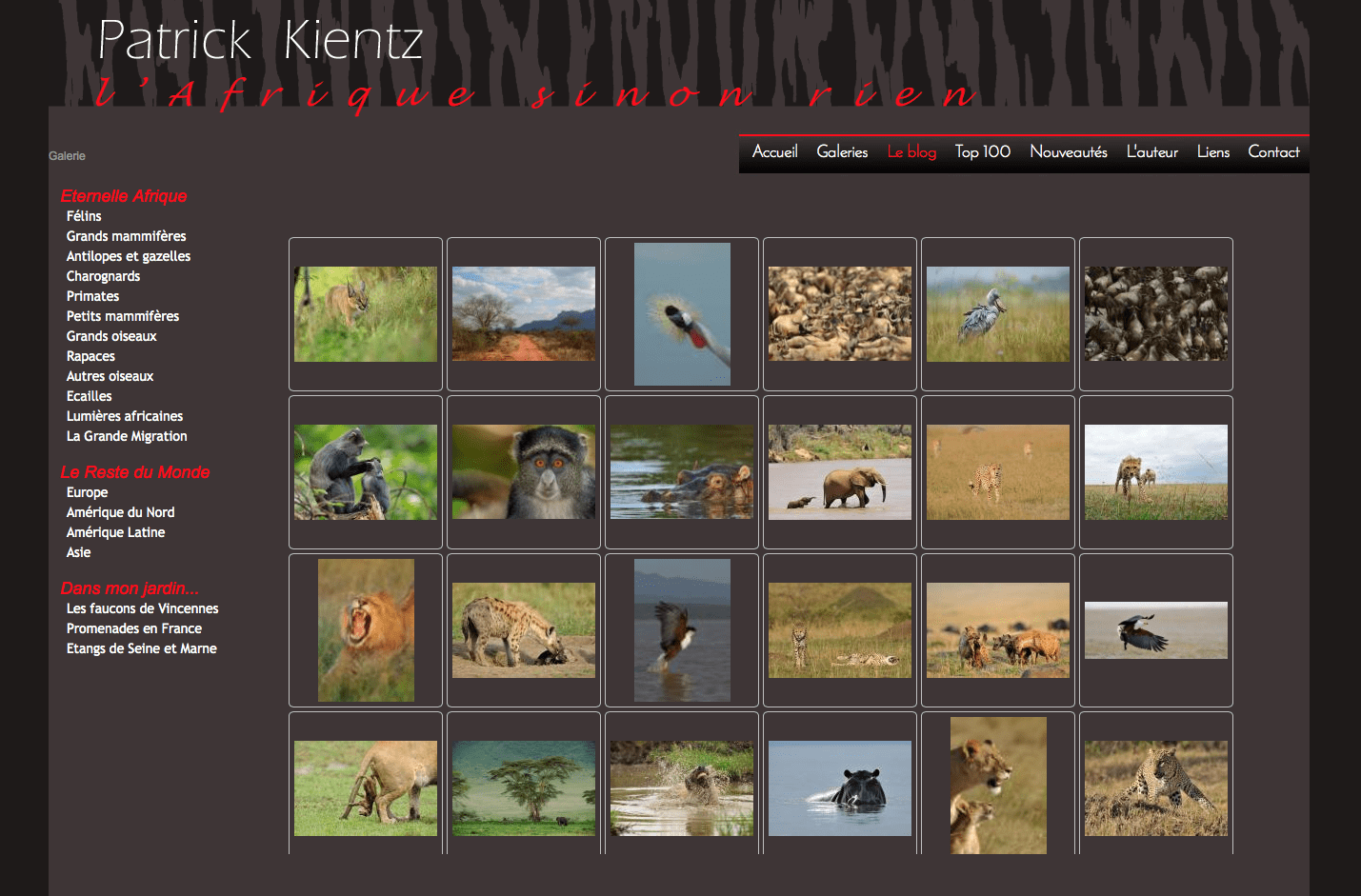Select the Félins gallery link

84,216
